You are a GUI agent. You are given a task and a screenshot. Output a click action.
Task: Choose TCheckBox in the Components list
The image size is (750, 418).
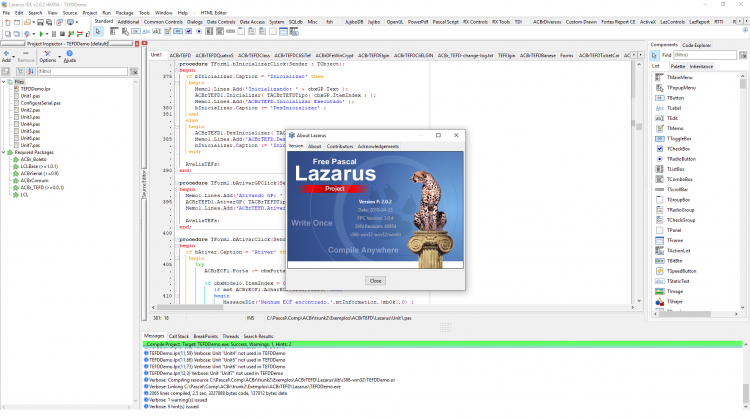point(678,149)
